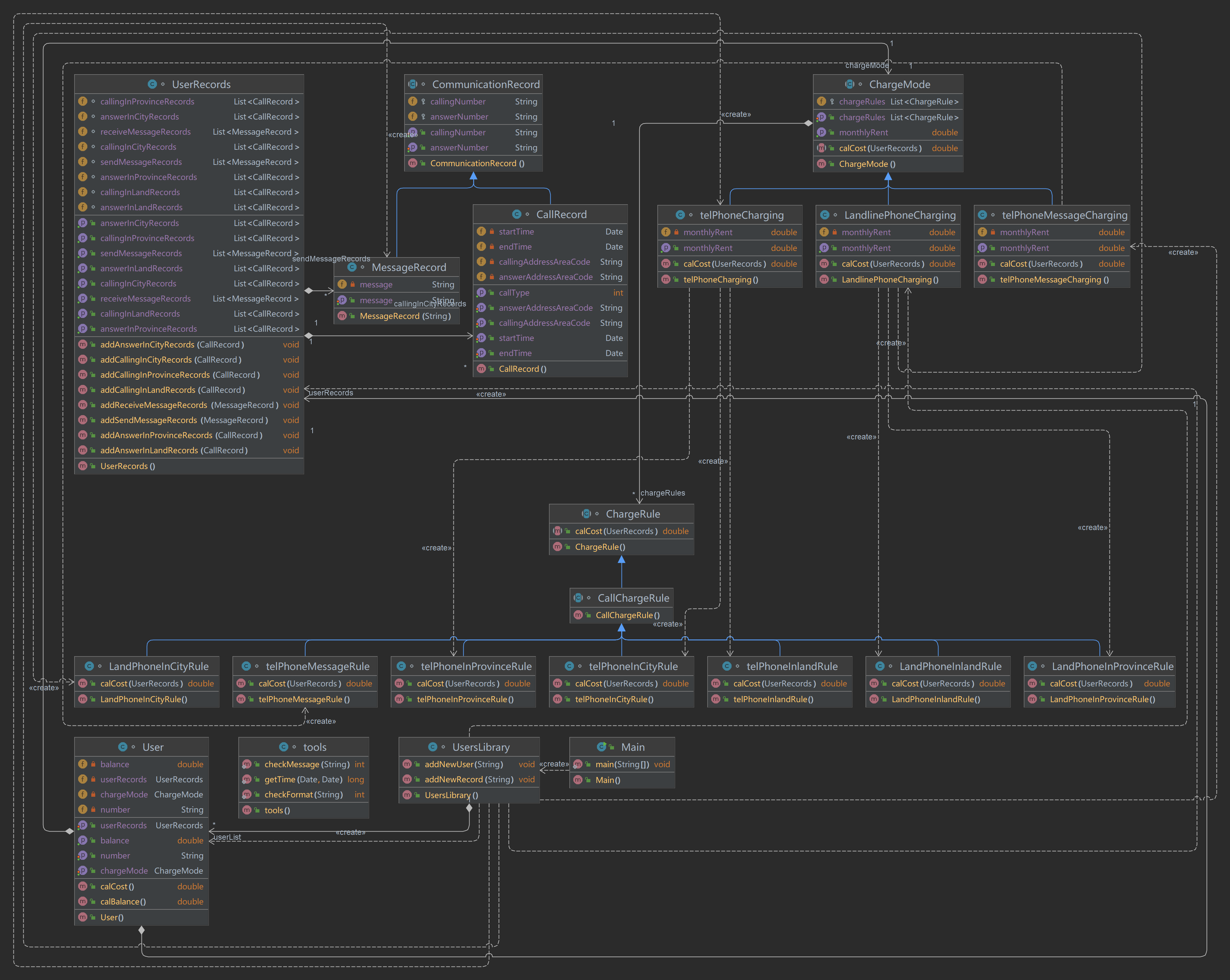Viewport: 1230px width, 980px height.
Task: Select calBalance() method in User class
Action: [x=123, y=901]
